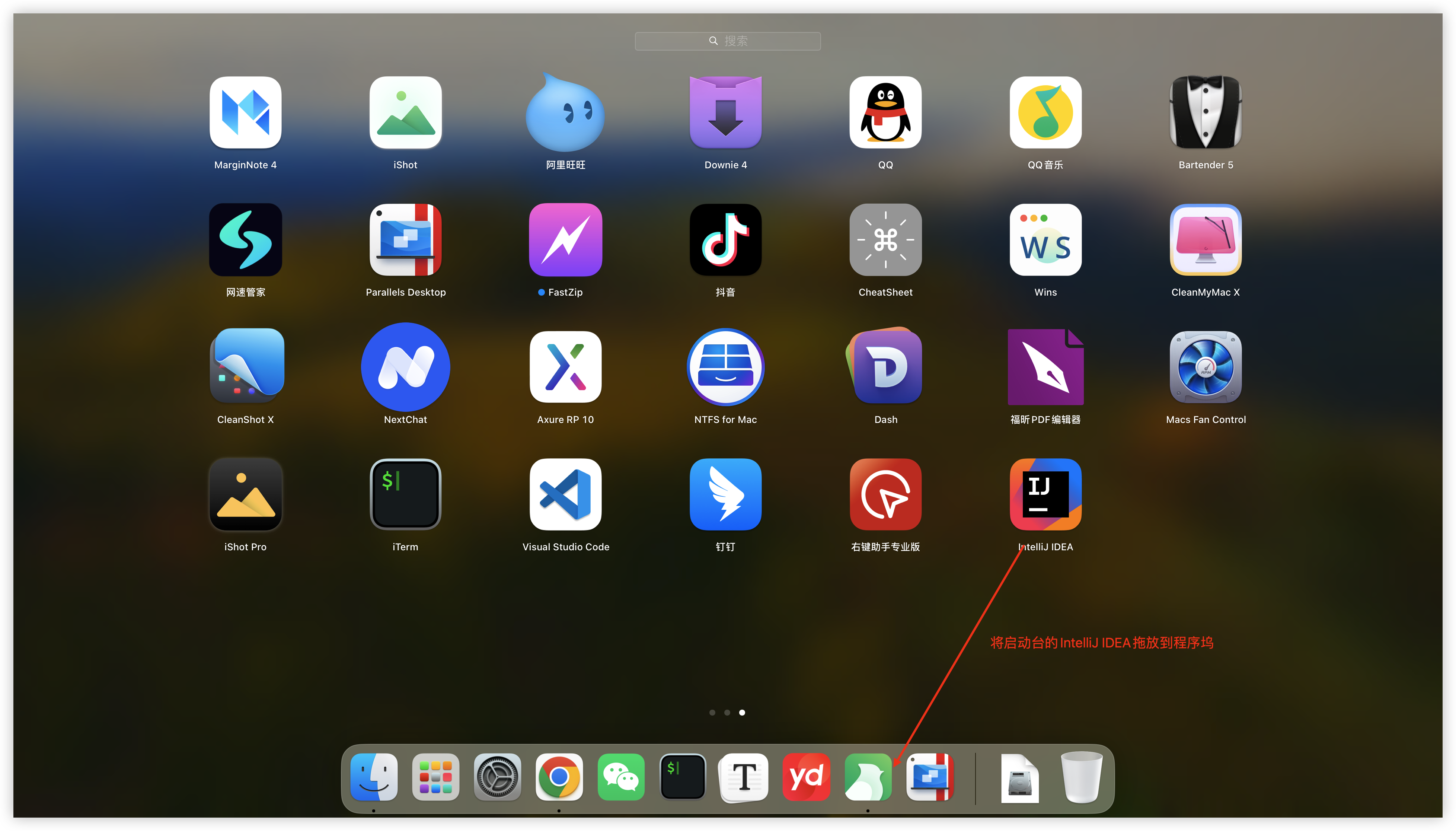Screen dimensions: 1456x831
Task: Launch Macs Fan Control
Action: (x=1206, y=367)
